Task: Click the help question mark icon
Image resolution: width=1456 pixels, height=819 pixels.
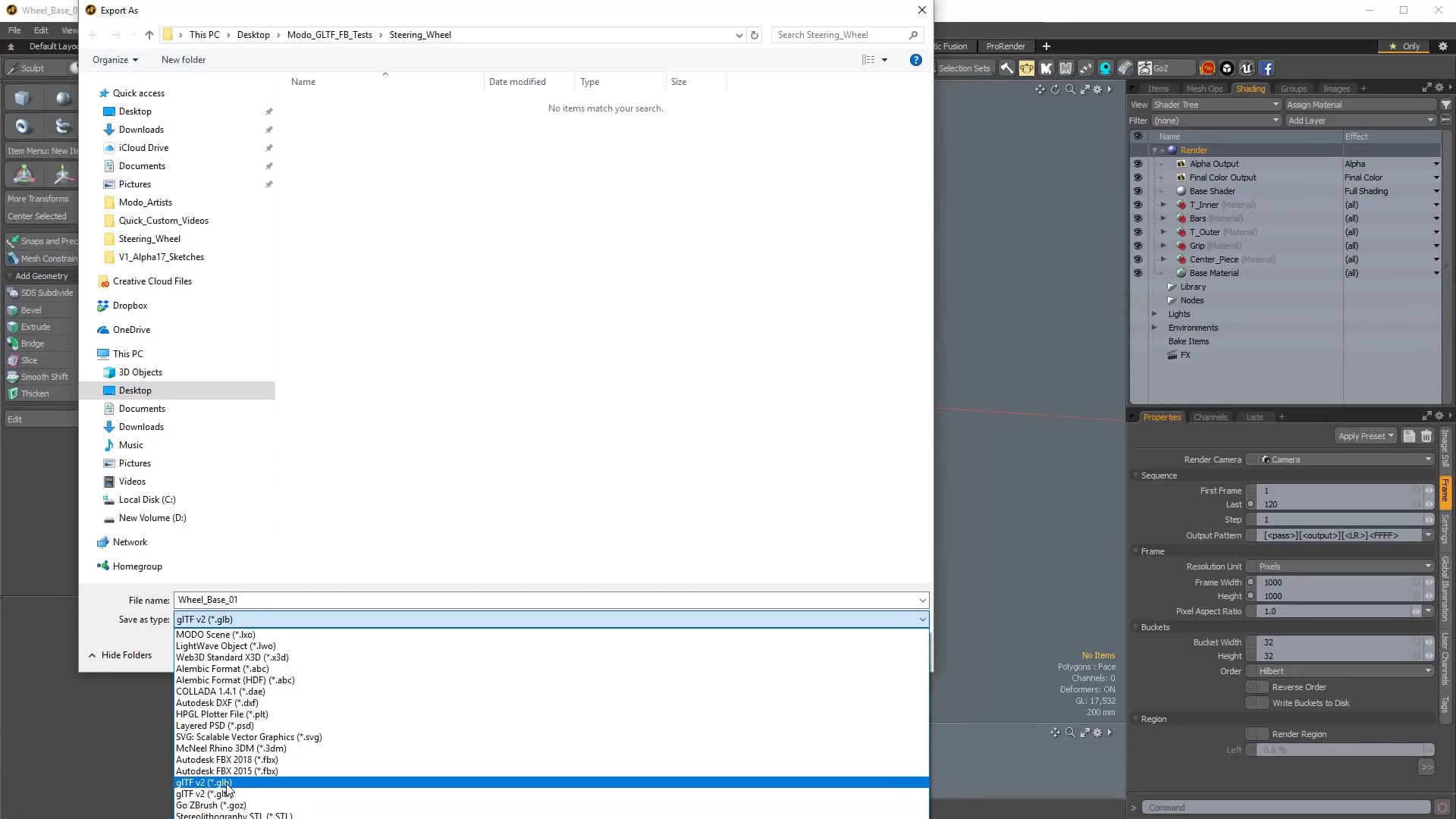Action: coord(916,60)
